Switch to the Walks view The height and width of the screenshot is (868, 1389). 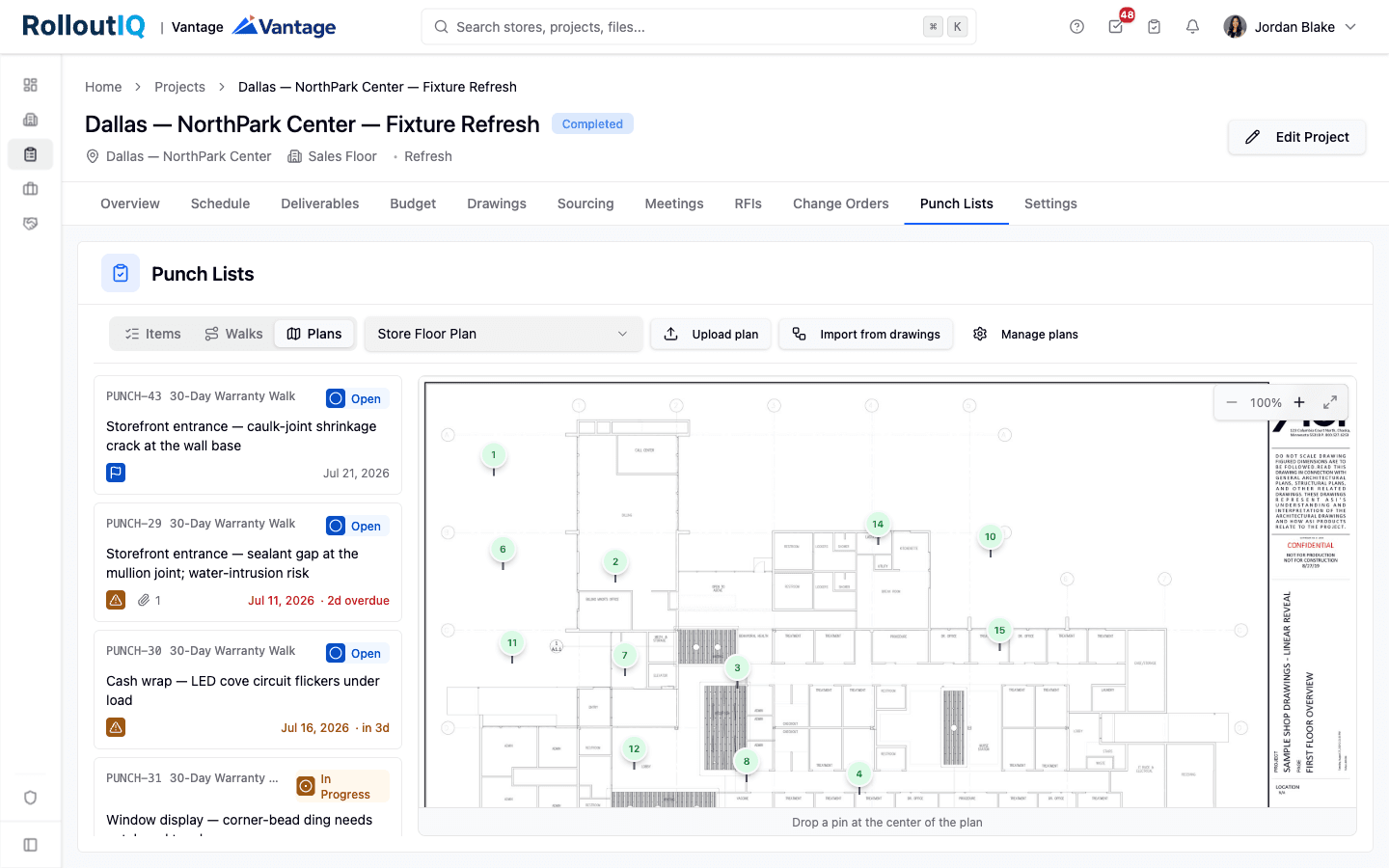(233, 334)
